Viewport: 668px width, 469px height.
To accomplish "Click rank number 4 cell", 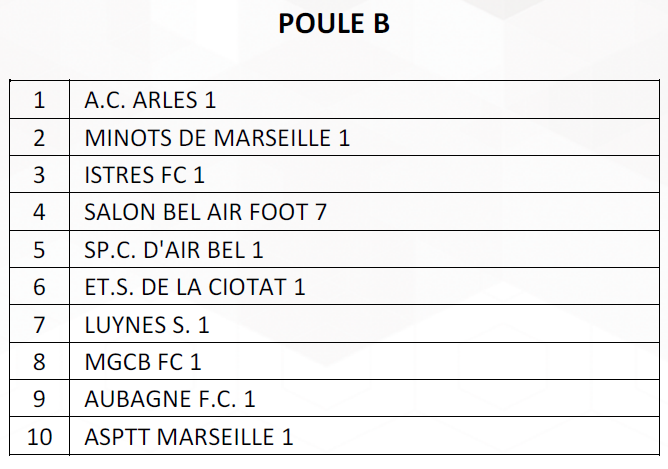I will (x=39, y=212).
